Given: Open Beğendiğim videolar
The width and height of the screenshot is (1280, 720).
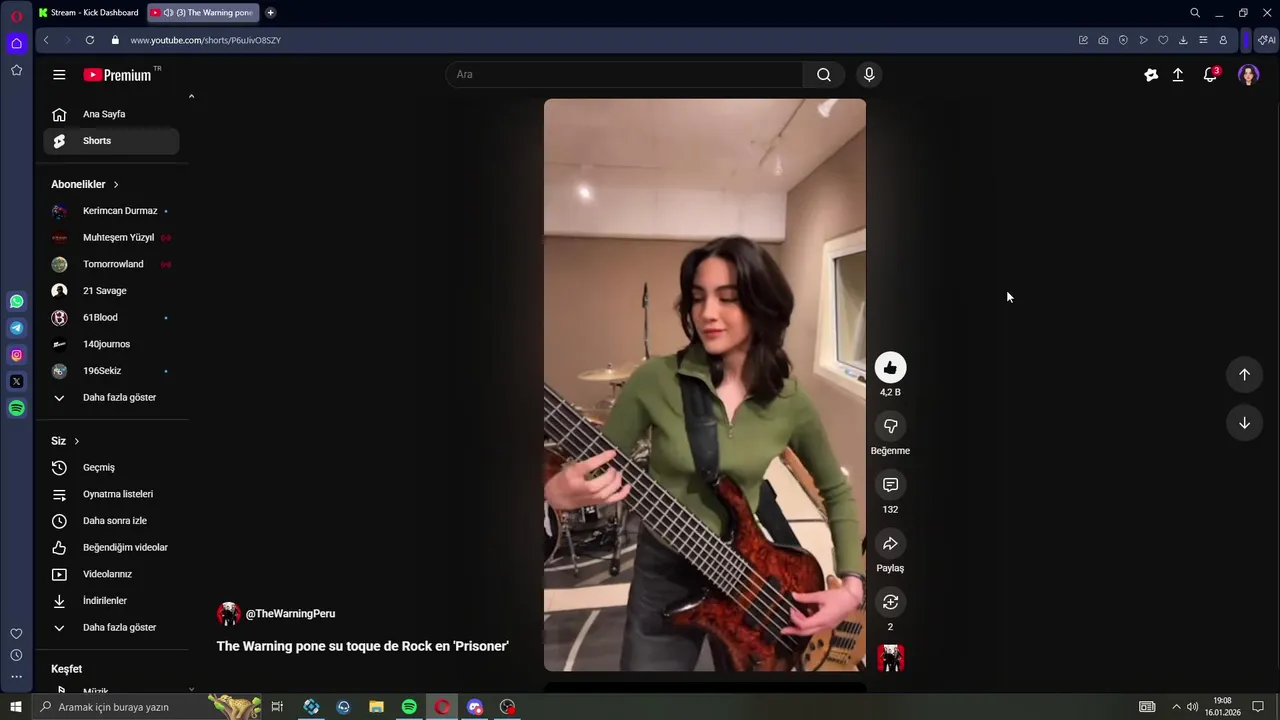Looking at the screenshot, I should pyautogui.click(x=111, y=548).
